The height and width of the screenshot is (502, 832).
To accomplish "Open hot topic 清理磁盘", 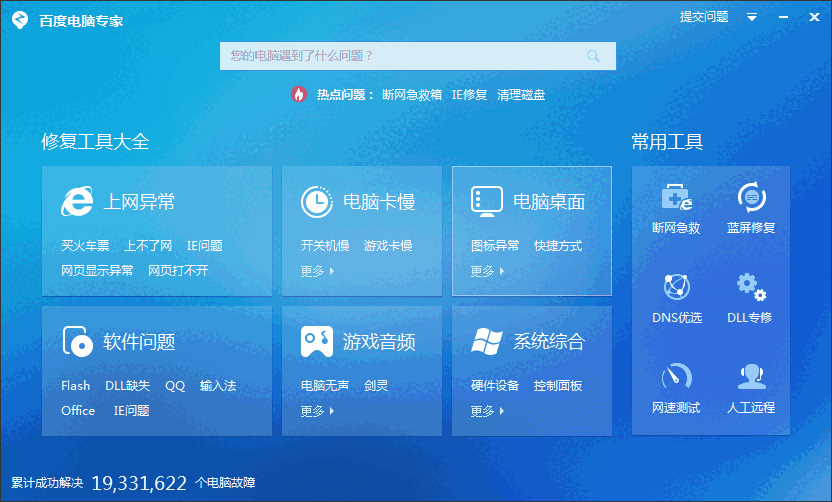I will [x=521, y=95].
